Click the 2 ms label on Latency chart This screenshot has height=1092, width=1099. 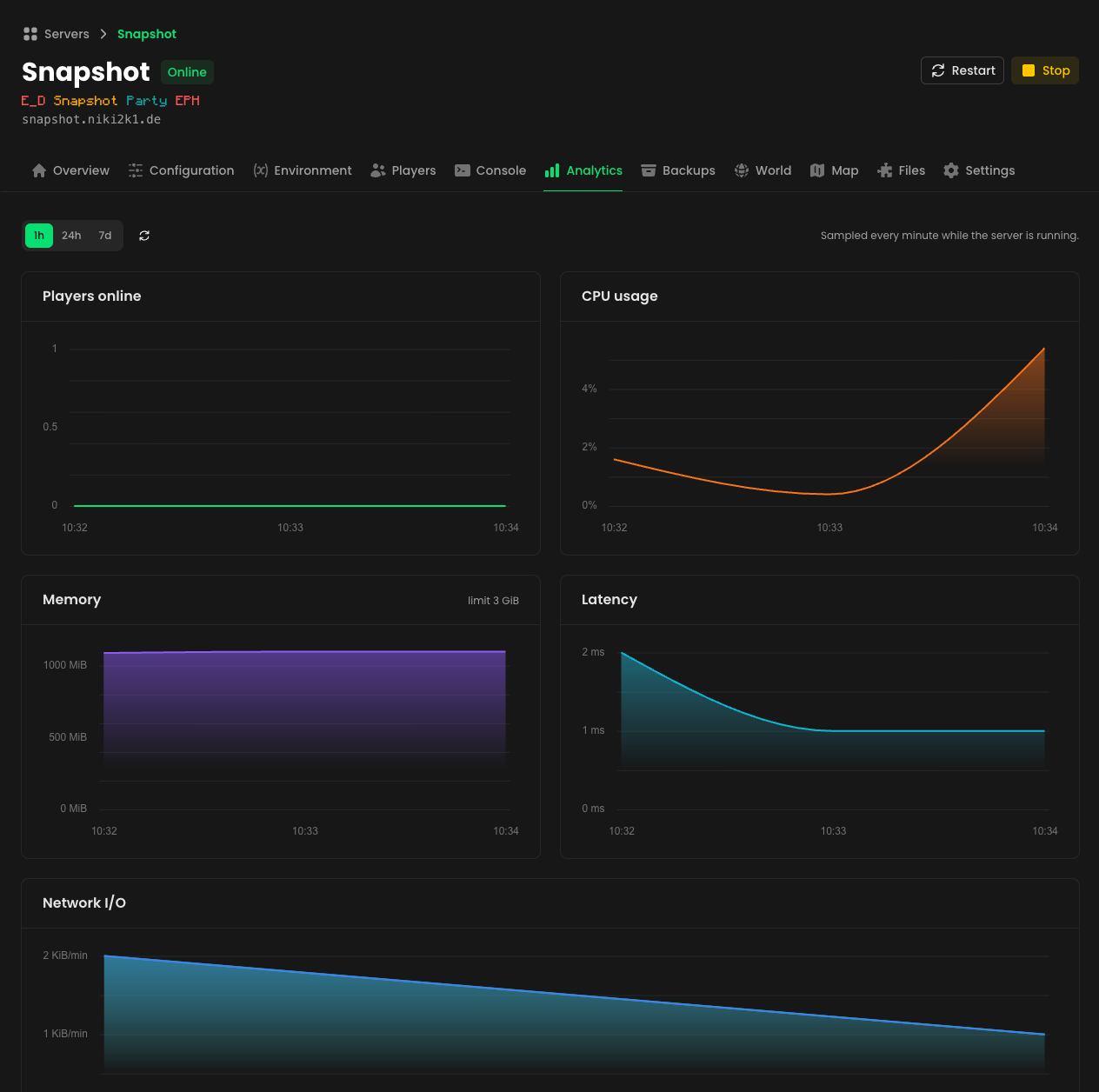pyautogui.click(x=593, y=652)
